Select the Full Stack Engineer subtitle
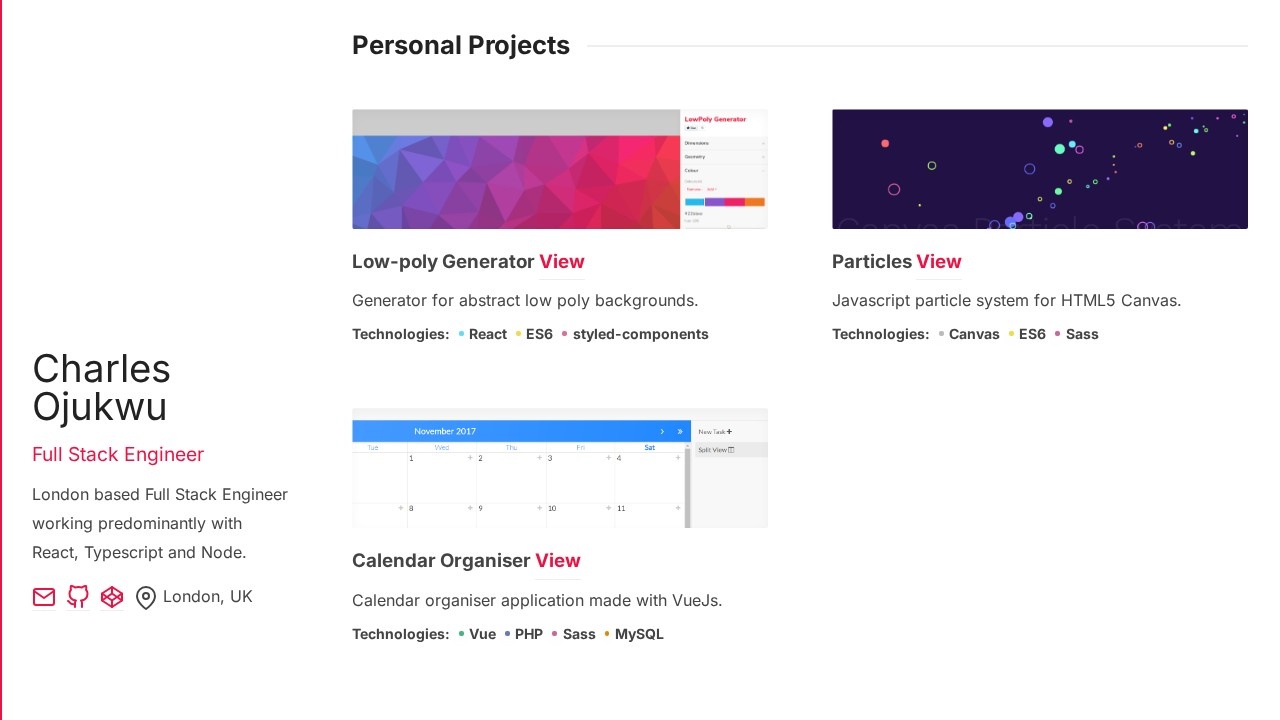 click(x=118, y=455)
